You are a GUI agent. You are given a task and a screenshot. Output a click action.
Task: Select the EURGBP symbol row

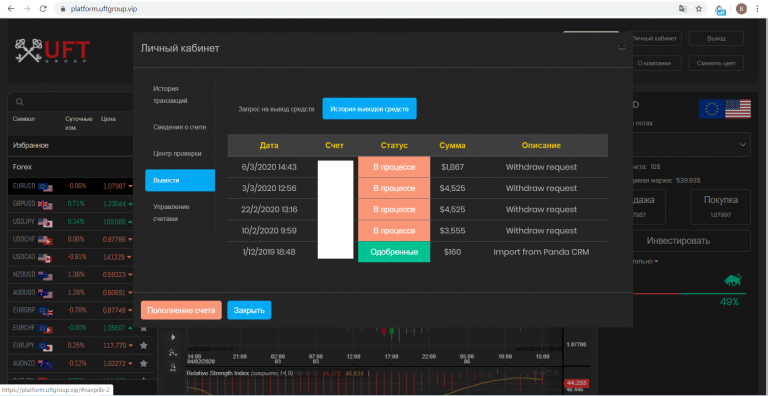coord(71,310)
